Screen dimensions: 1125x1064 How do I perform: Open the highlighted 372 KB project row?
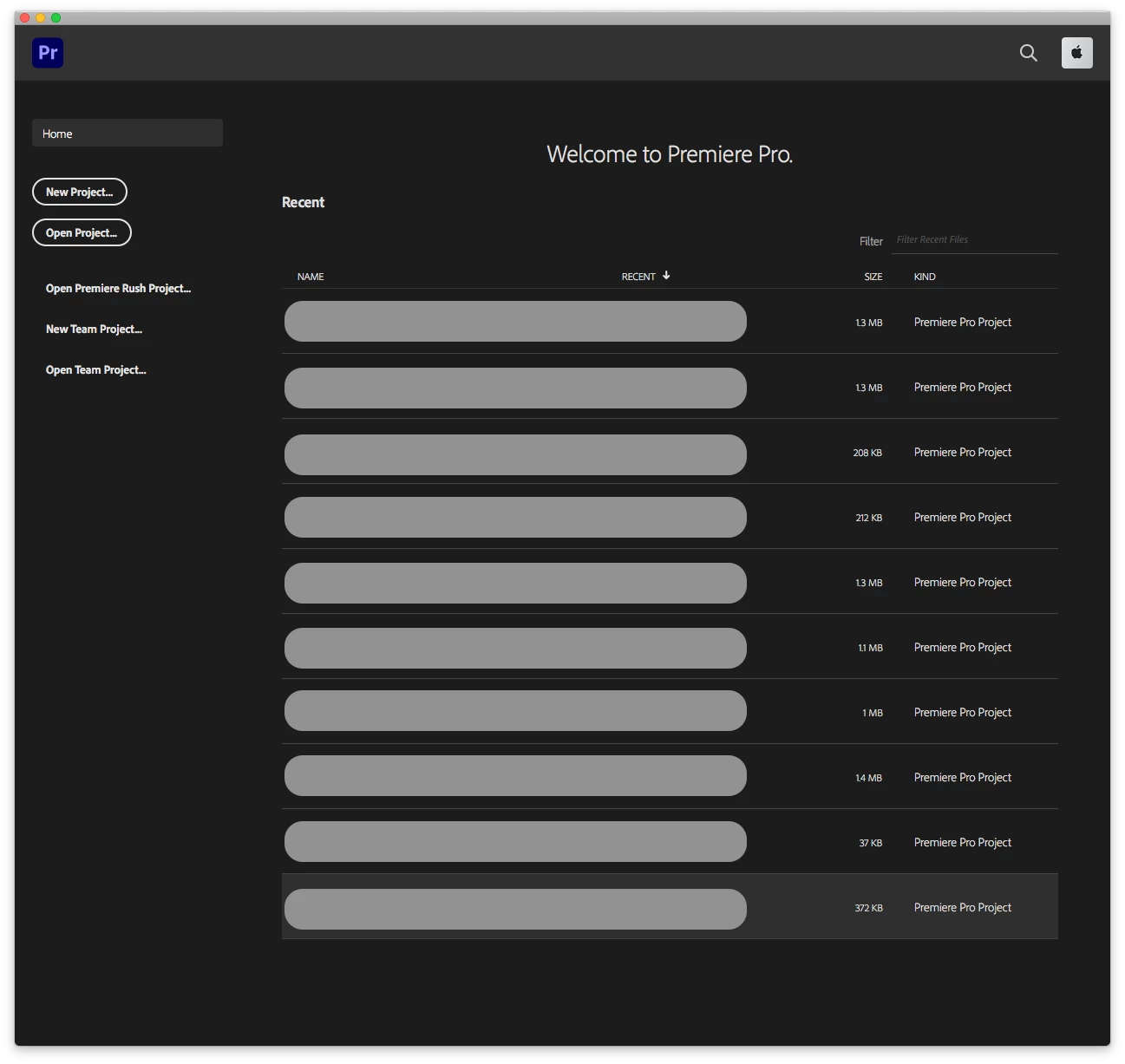[670, 907]
